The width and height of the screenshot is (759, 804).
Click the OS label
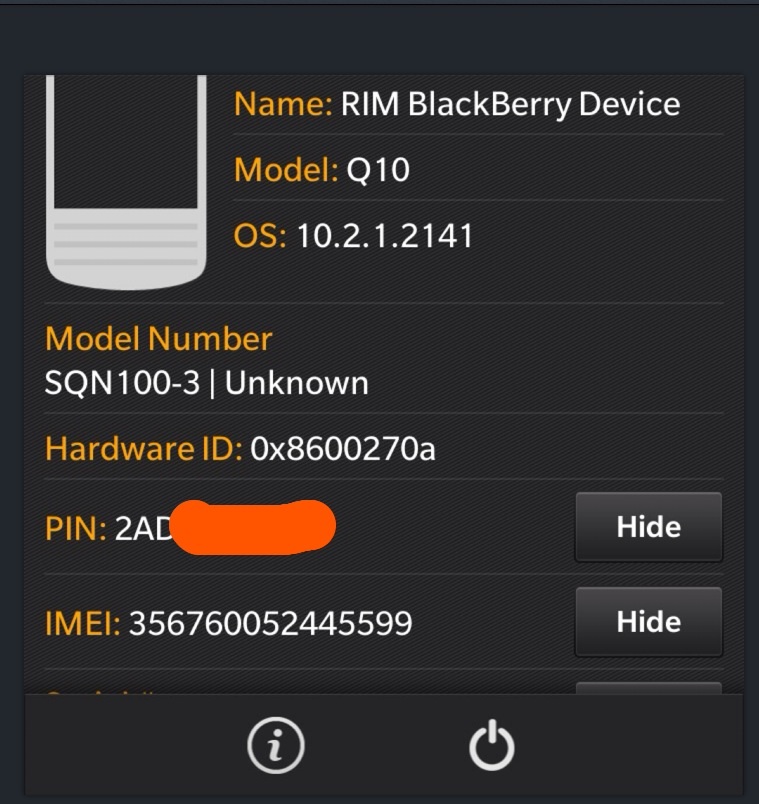[x=260, y=236]
